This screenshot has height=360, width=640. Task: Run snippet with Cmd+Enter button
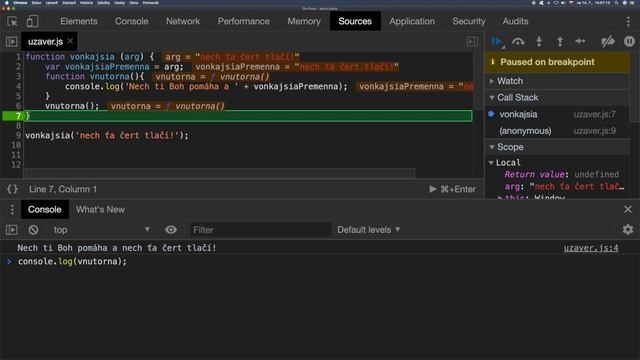point(453,189)
